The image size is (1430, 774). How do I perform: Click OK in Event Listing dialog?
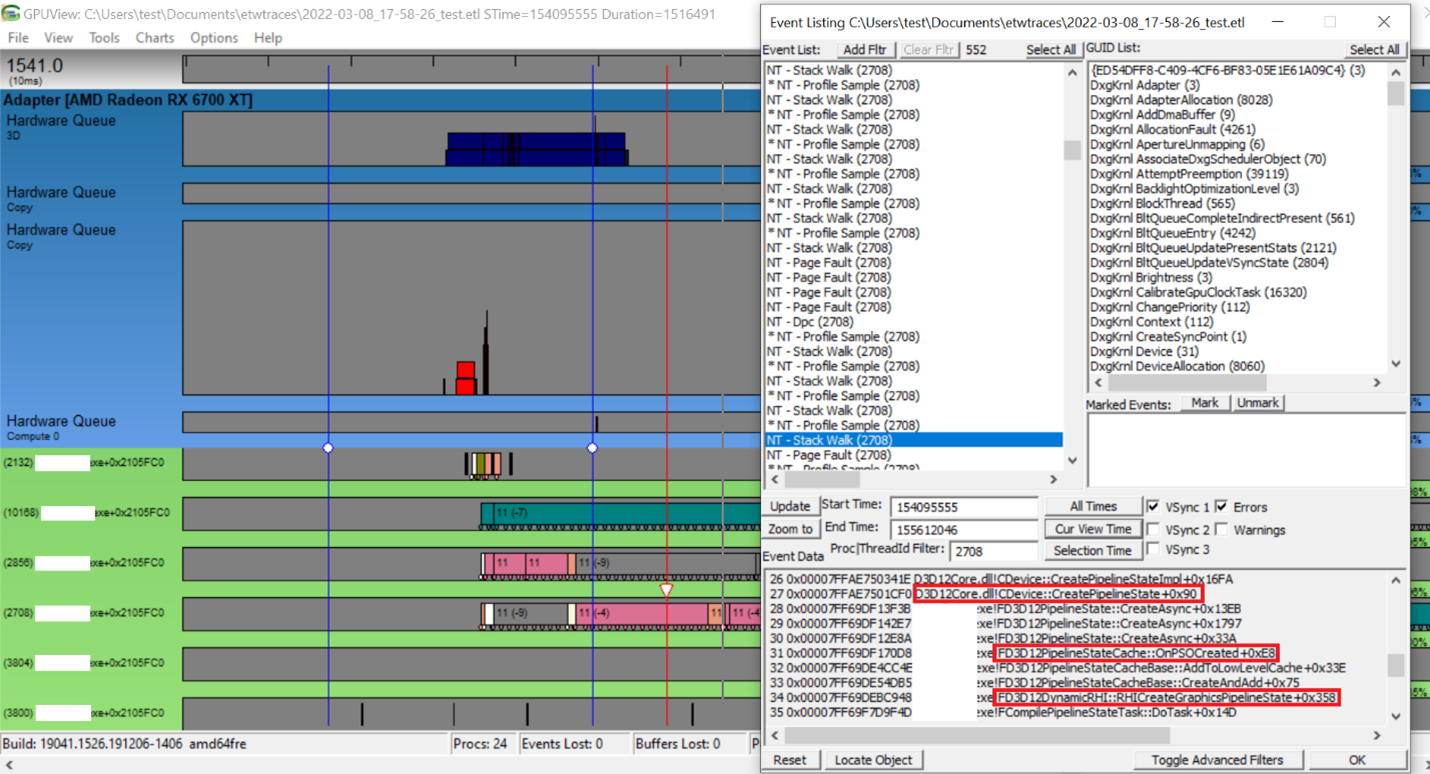(1356, 760)
